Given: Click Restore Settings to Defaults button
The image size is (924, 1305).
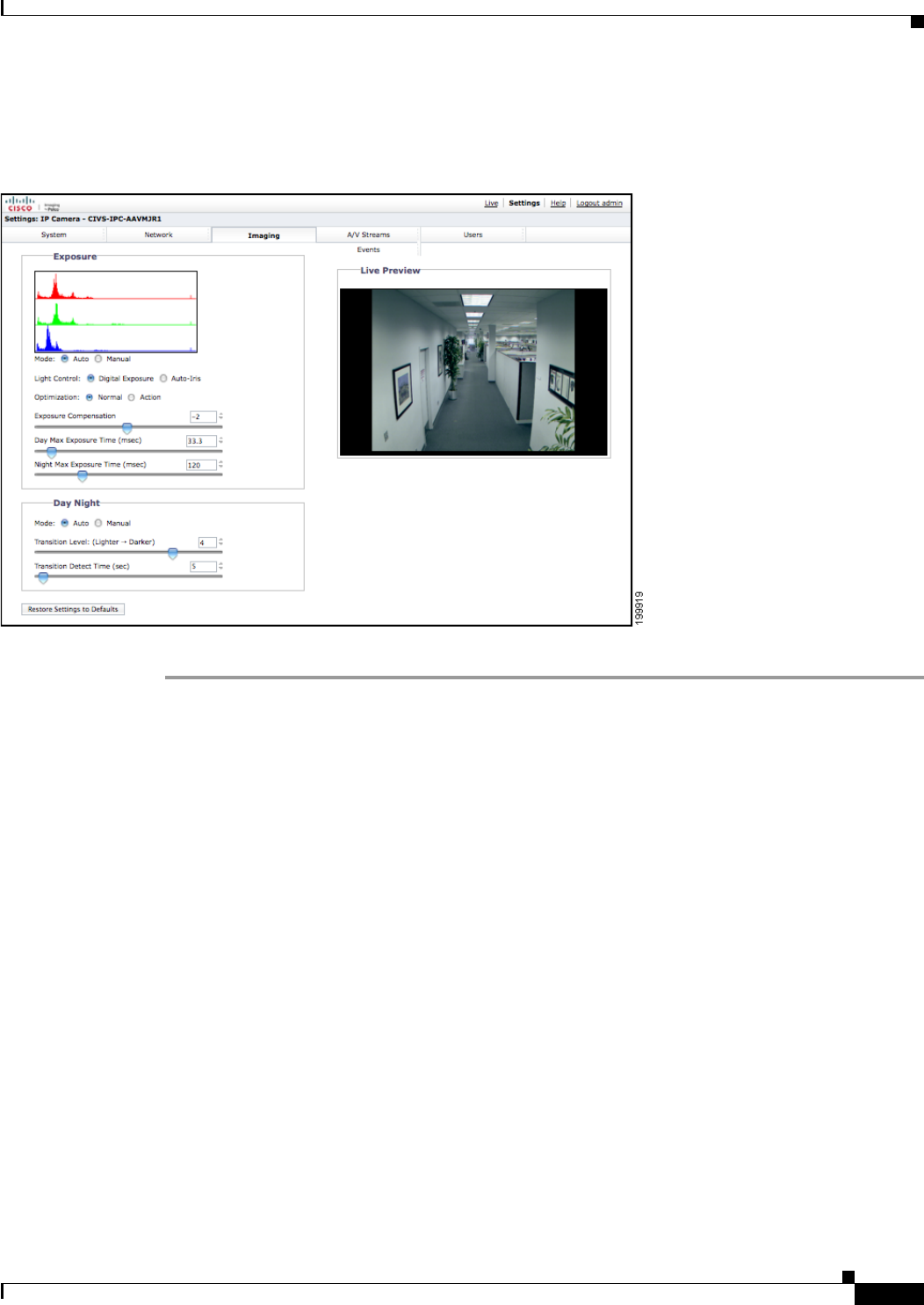Looking at the screenshot, I should [x=73, y=609].
